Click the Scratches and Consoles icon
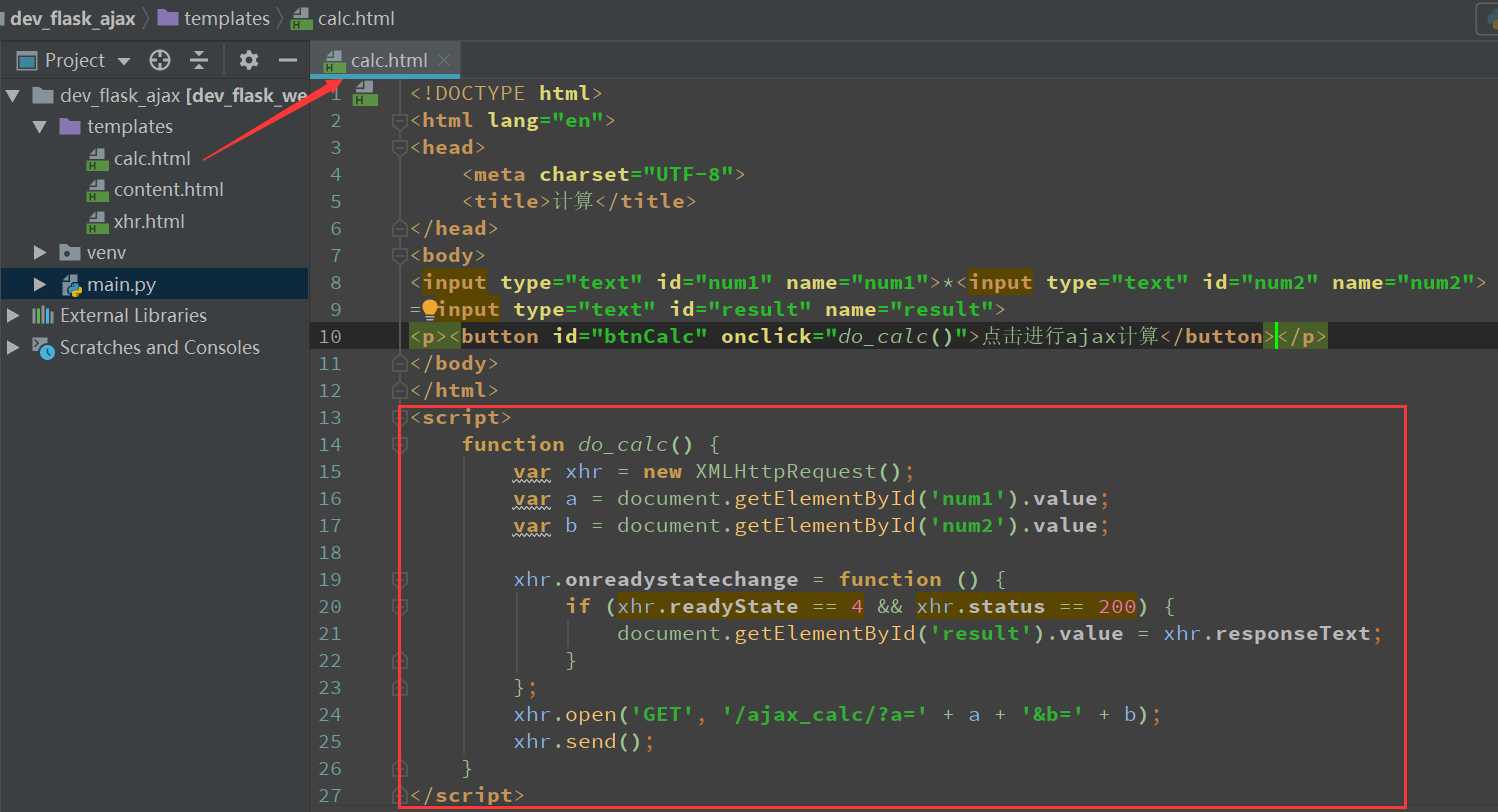 [43, 348]
